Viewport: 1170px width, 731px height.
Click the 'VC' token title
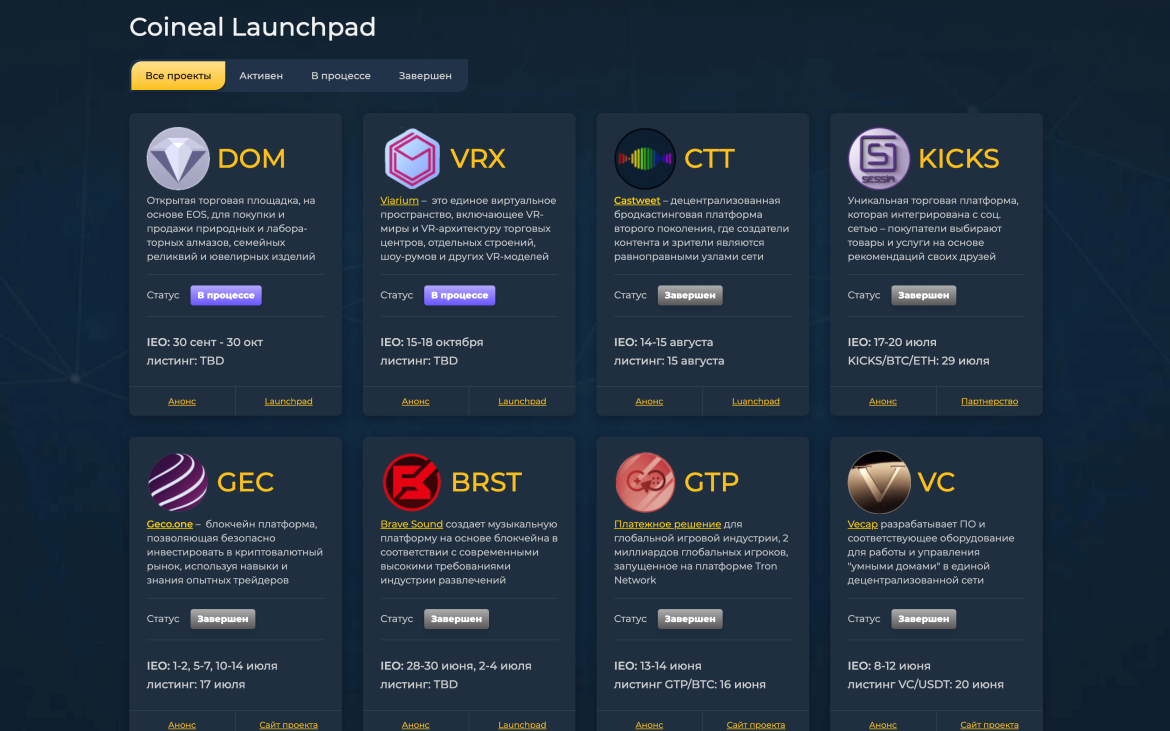[x=936, y=482]
